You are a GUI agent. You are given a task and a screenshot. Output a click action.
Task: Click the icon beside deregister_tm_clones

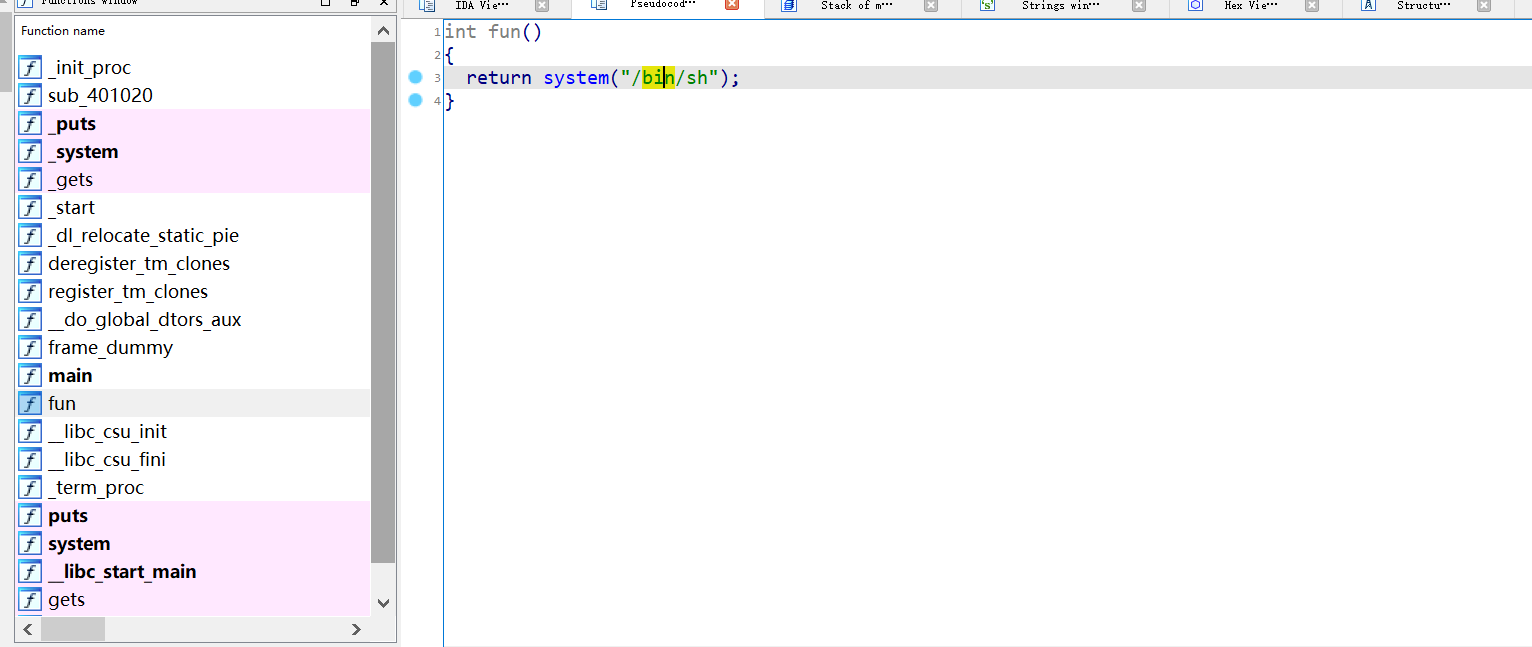click(x=31, y=263)
